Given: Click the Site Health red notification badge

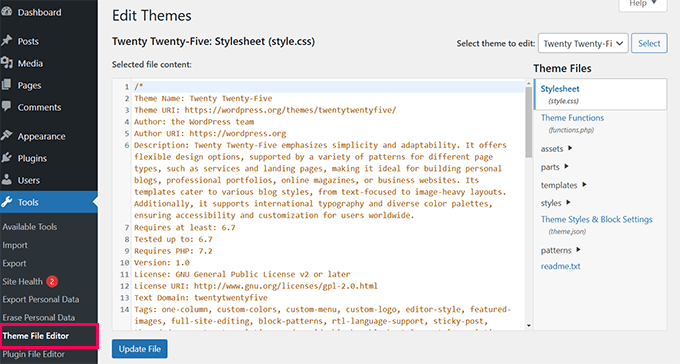Looking at the screenshot, I should point(52,282).
